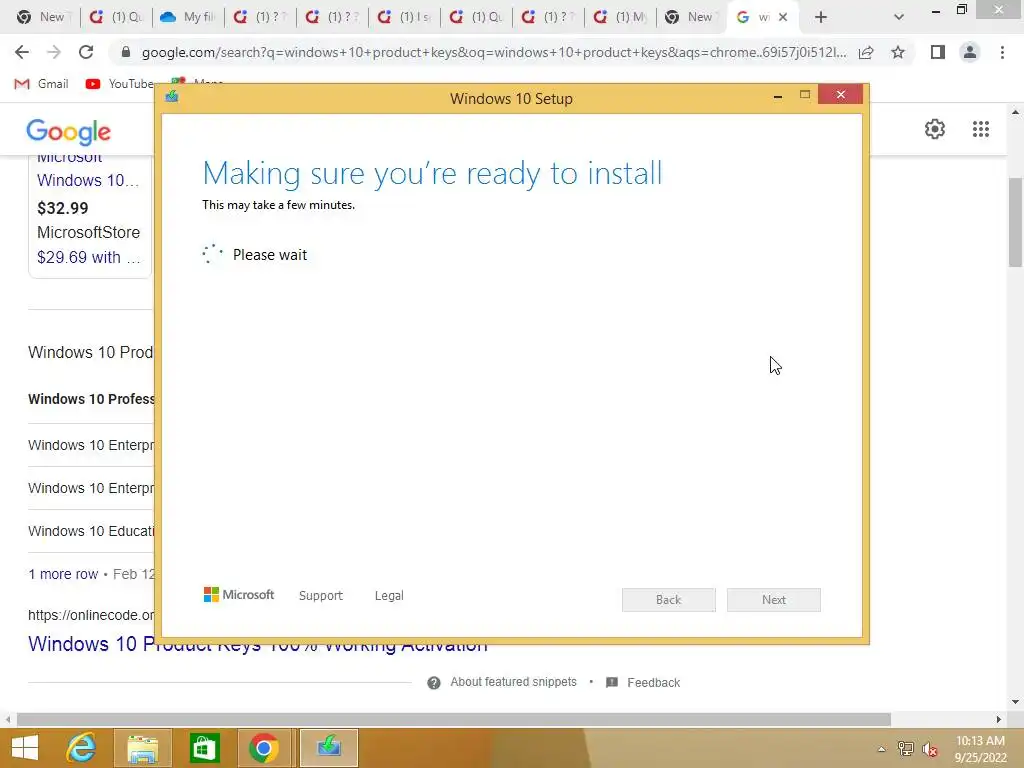Click the Next button in Setup
This screenshot has width=1024, height=768.
[x=773, y=600]
